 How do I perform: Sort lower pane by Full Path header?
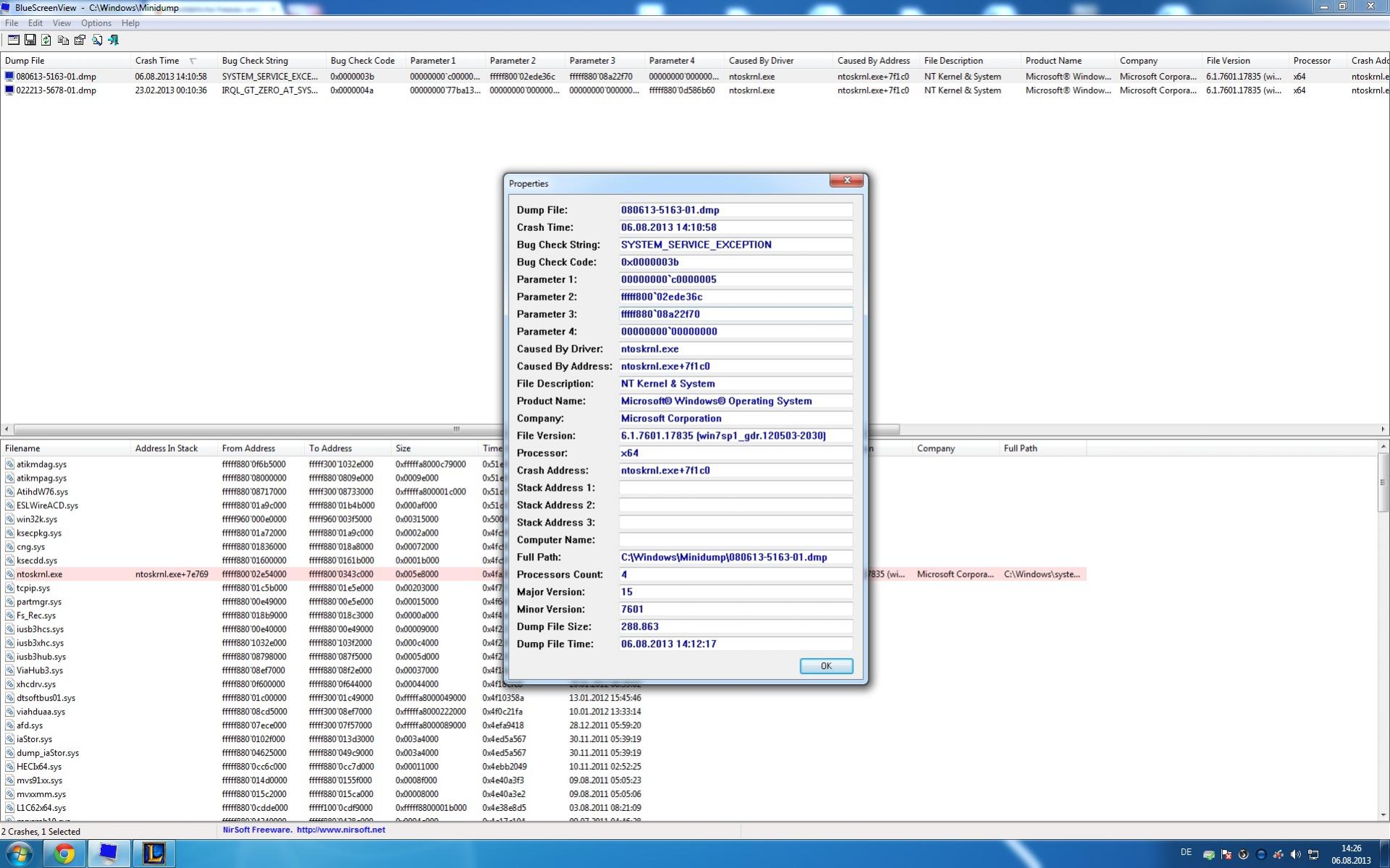pos(1043,449)
